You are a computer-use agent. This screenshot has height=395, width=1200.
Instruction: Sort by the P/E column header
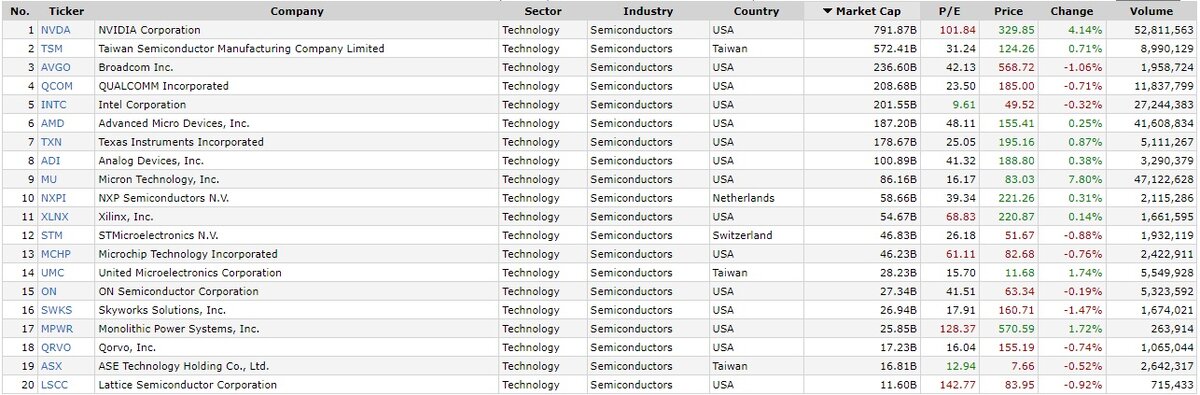click(949, 11)
